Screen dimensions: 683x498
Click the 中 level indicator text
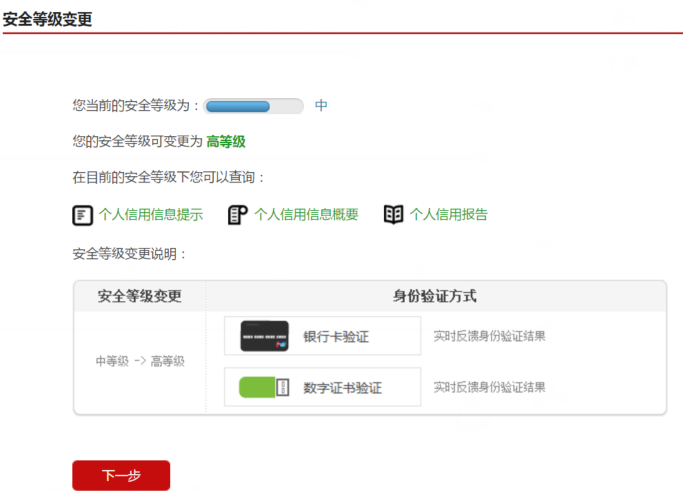(321, 105)
